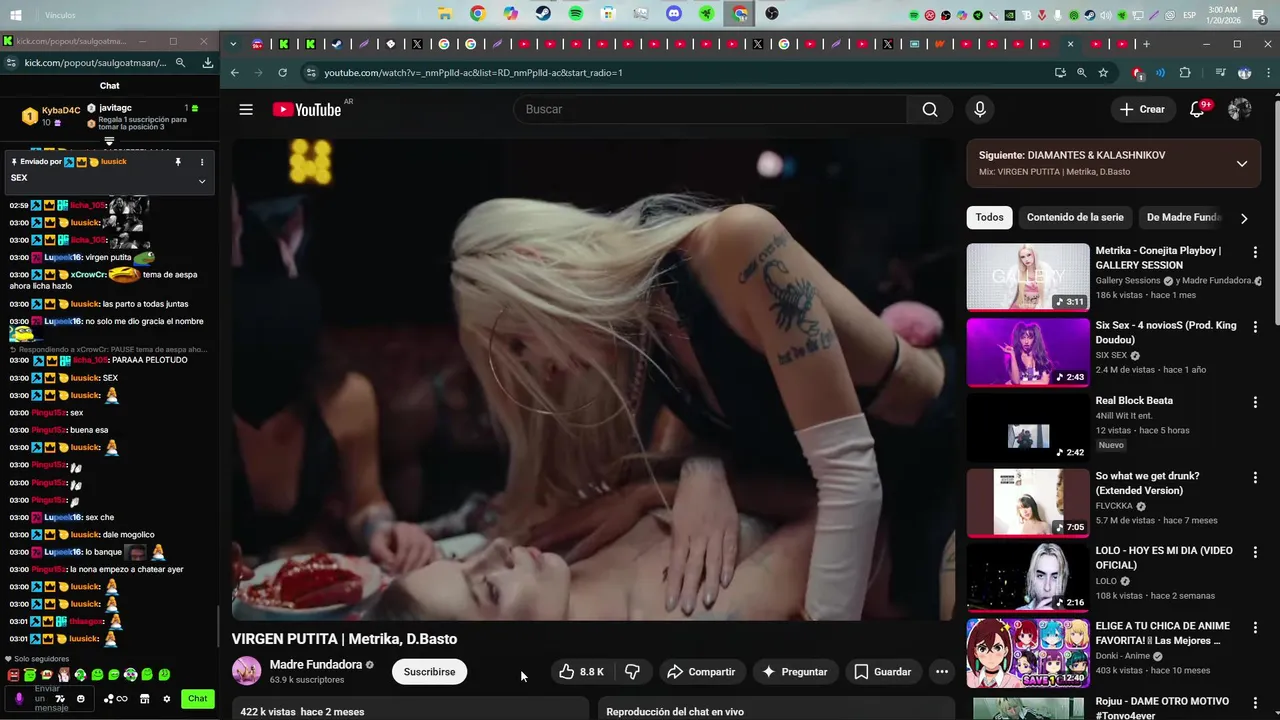The width and height of the screenshot is (1280, 720).
Task: Install app icon in Kick popout address bar
Action: 207,62
